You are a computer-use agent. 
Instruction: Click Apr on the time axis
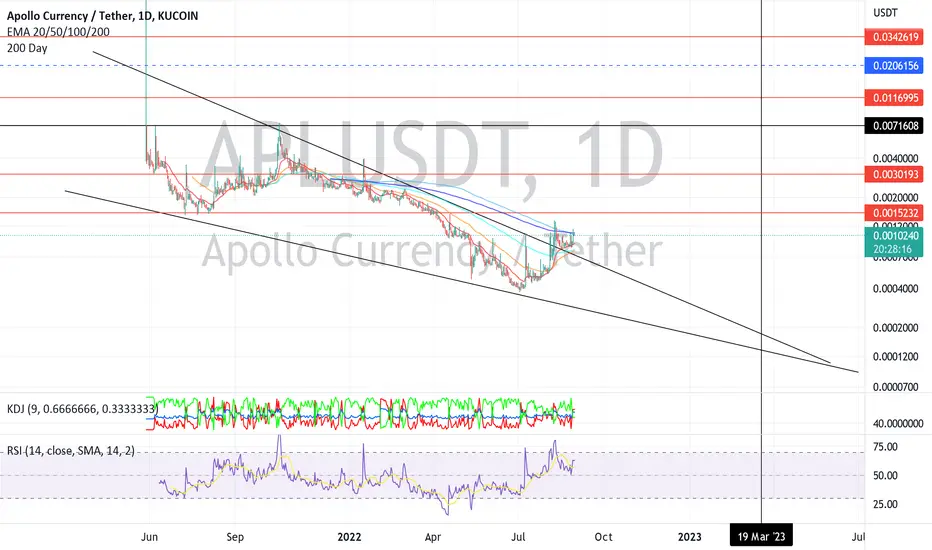(433, 536)
